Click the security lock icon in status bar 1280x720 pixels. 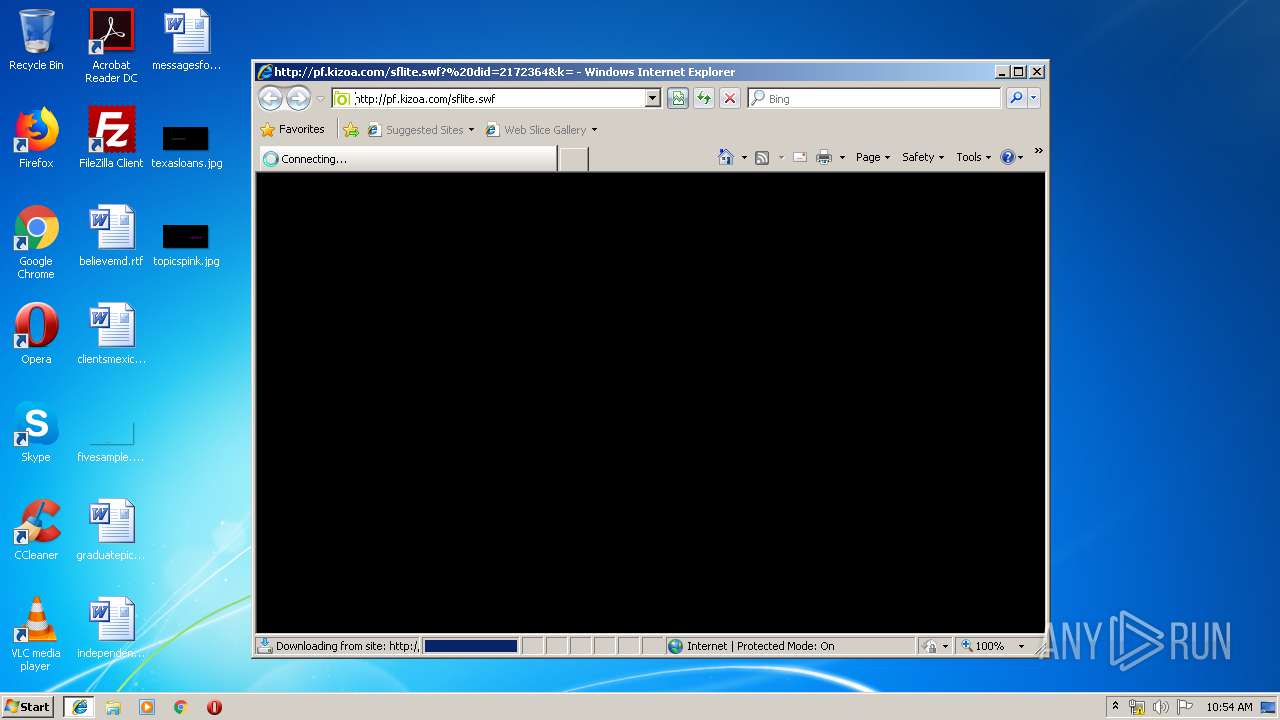click(930, 646)
